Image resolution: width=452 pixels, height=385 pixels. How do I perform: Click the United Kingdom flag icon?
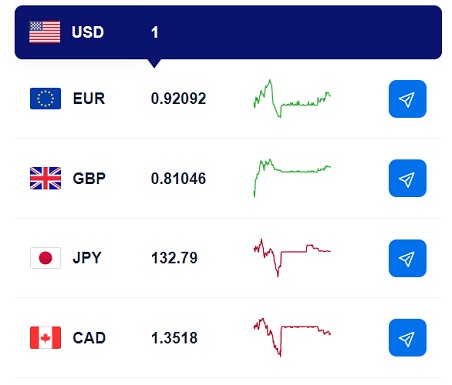click(45, 178)
